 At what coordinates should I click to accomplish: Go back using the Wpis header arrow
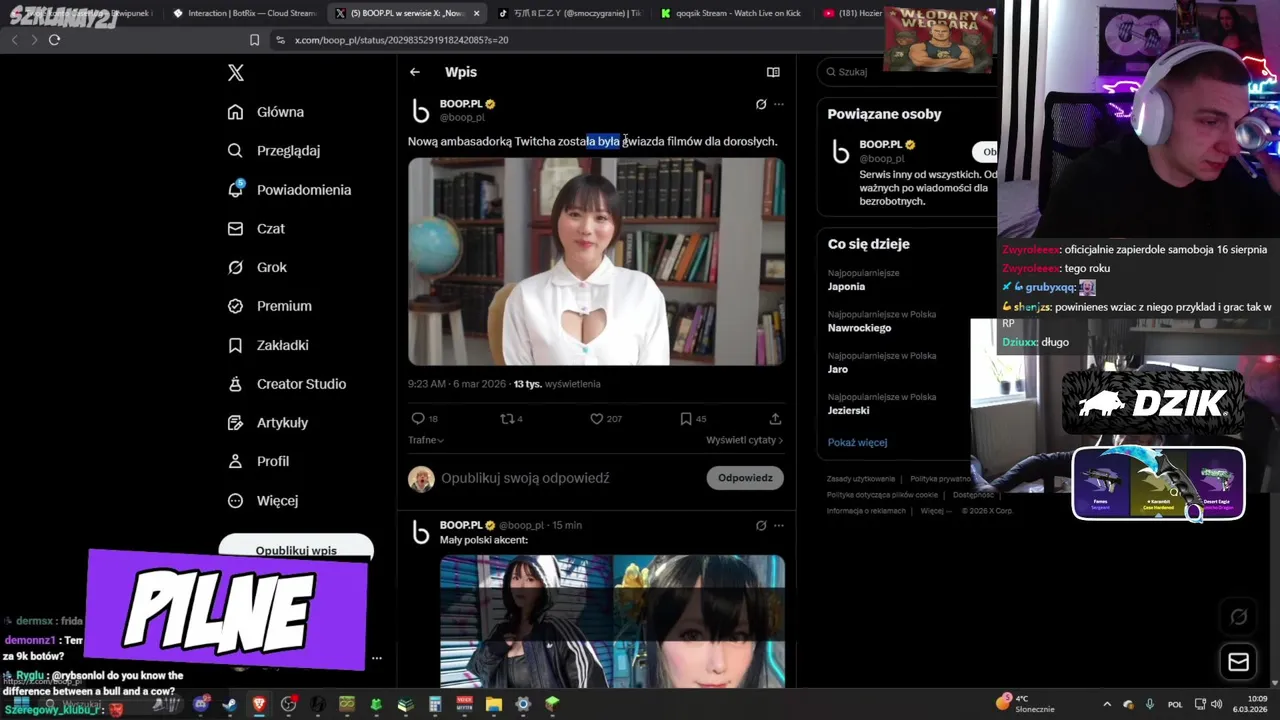pos(415,72)
